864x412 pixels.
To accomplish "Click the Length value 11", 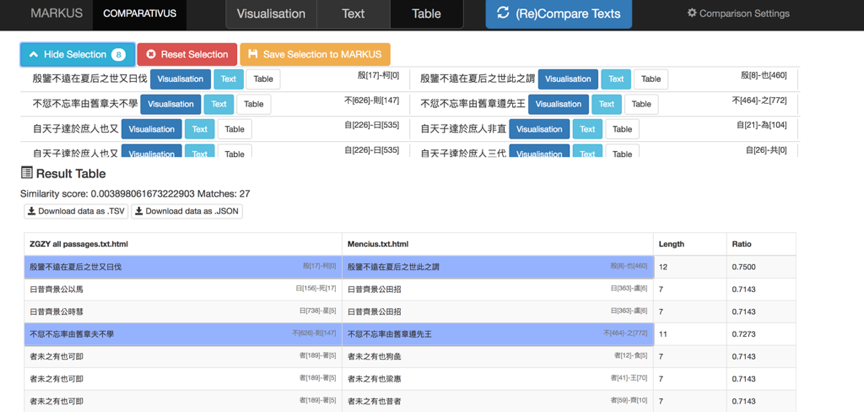I will [x=663, y=334].
